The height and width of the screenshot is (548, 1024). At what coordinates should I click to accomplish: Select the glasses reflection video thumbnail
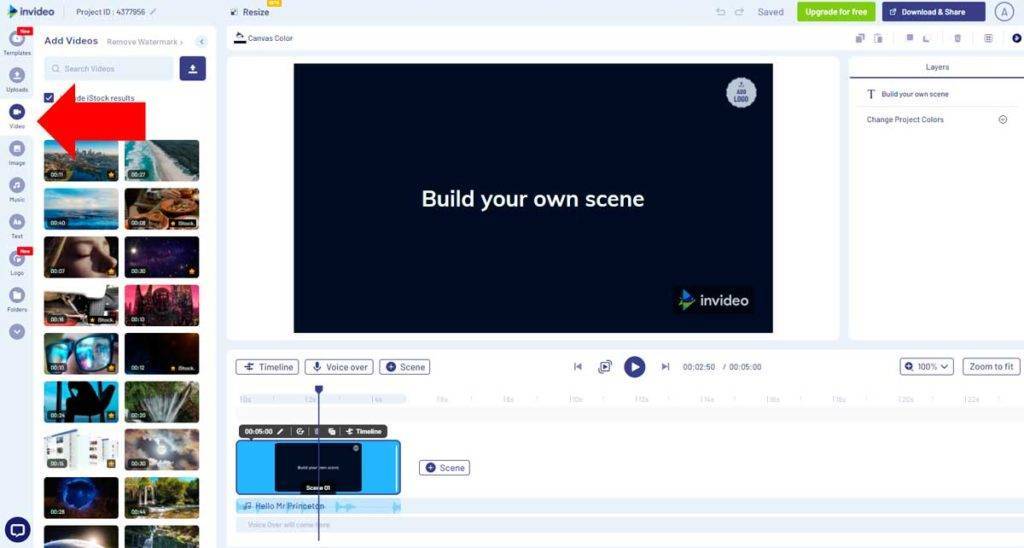(x=81, y=353)
